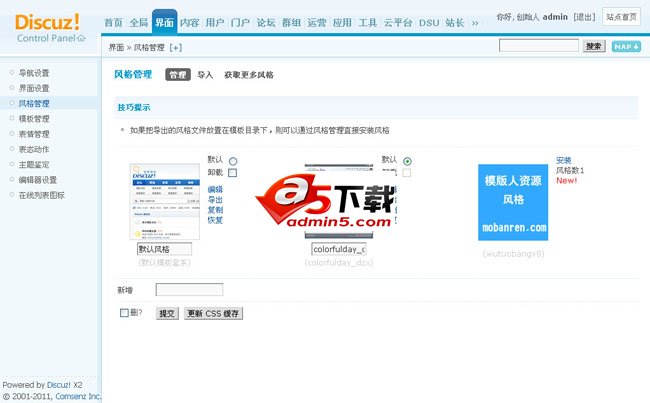Open 编辑器设置 in the sidebar
Screen dimensions: 650x403
[38, 180]
